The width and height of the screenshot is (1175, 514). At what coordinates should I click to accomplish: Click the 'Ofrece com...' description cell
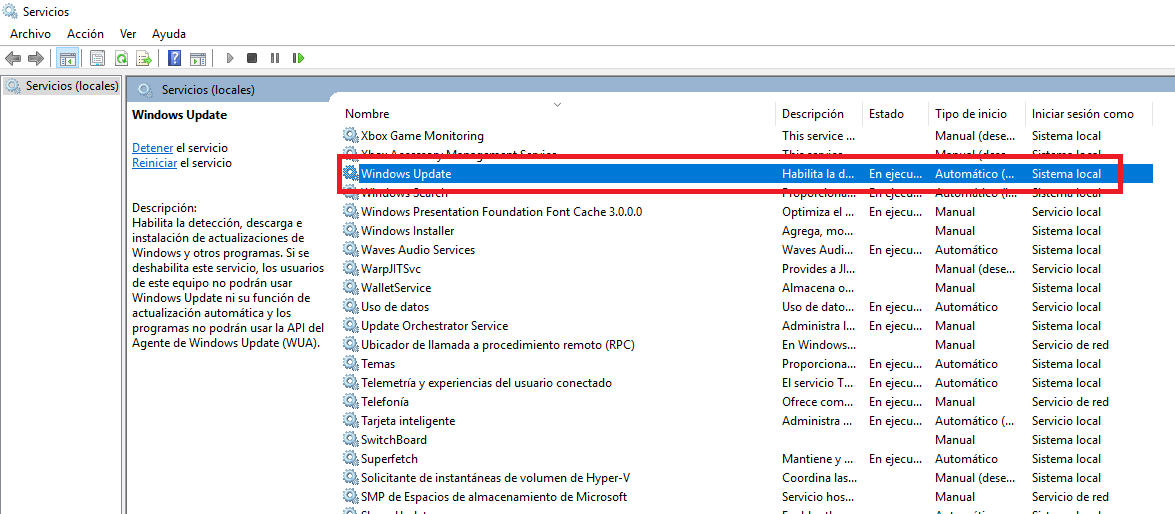click(x=818, y=402)
